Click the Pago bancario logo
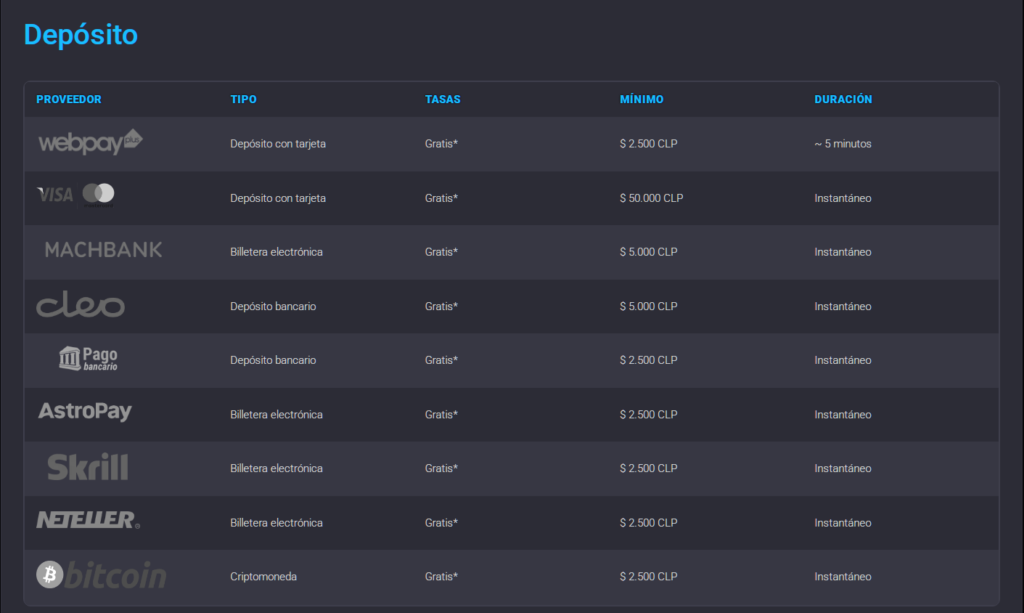Viewport: 1024px width, 613px height. (x=88, y=358)
